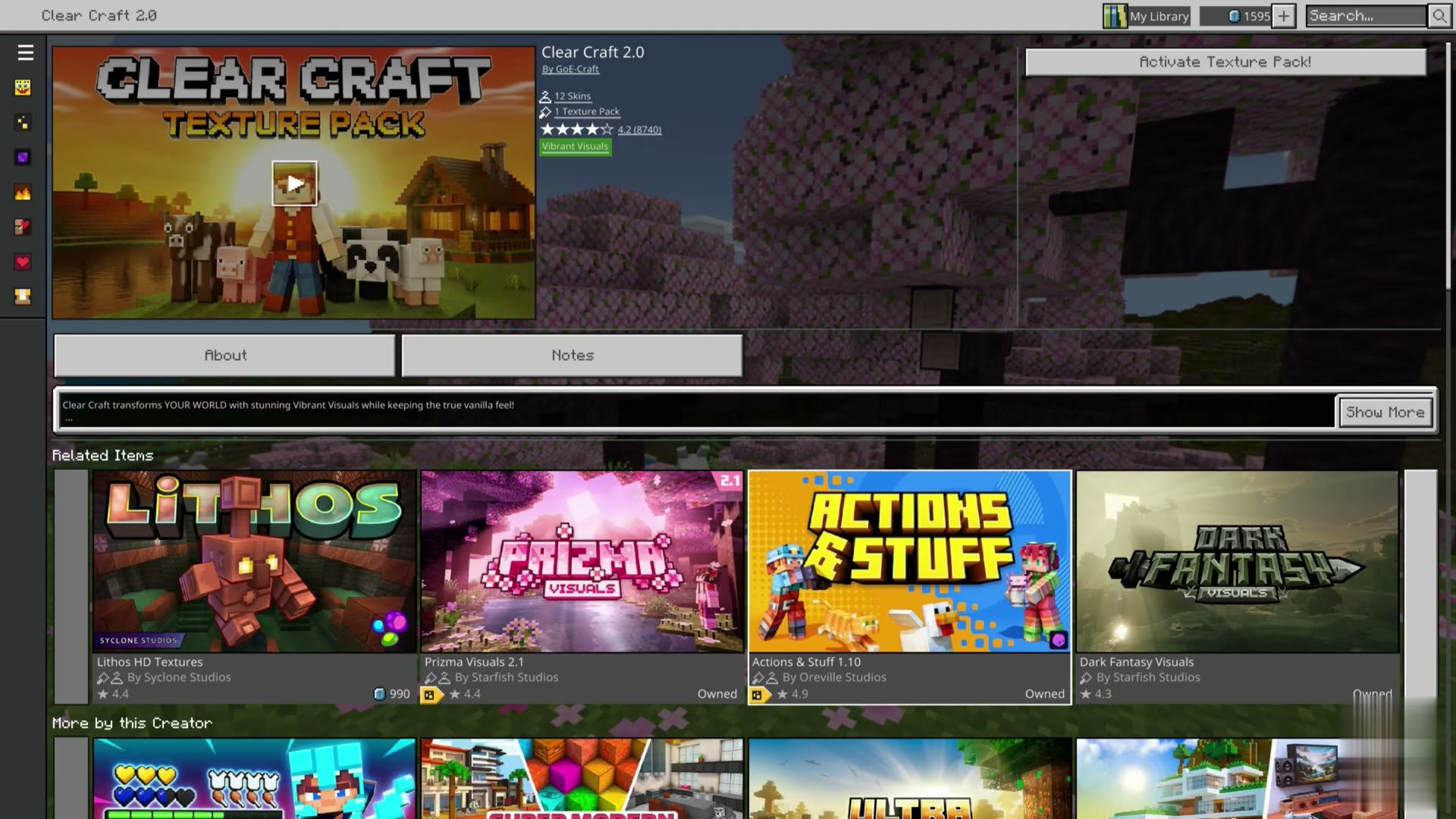Click the vertical page scrollbar on the right
Image resolution: width=1456 pixels, height=819 pixels.
coord(1448,165)
